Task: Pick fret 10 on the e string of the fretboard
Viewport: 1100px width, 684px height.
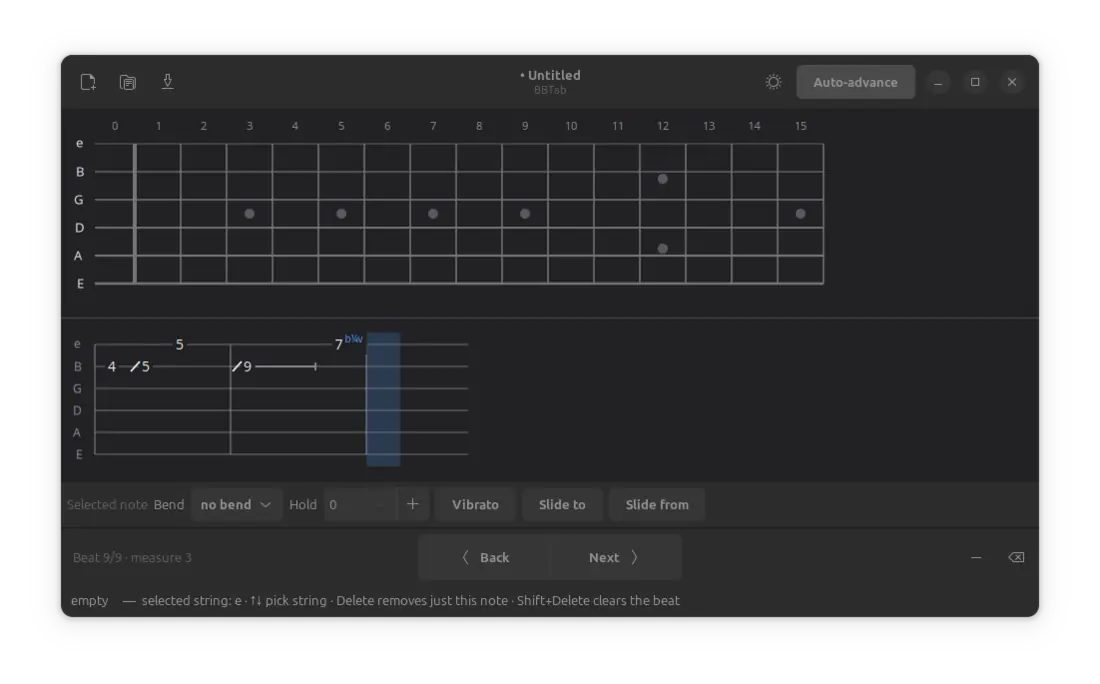Action: pyautogui.click(x=570, y=144)
